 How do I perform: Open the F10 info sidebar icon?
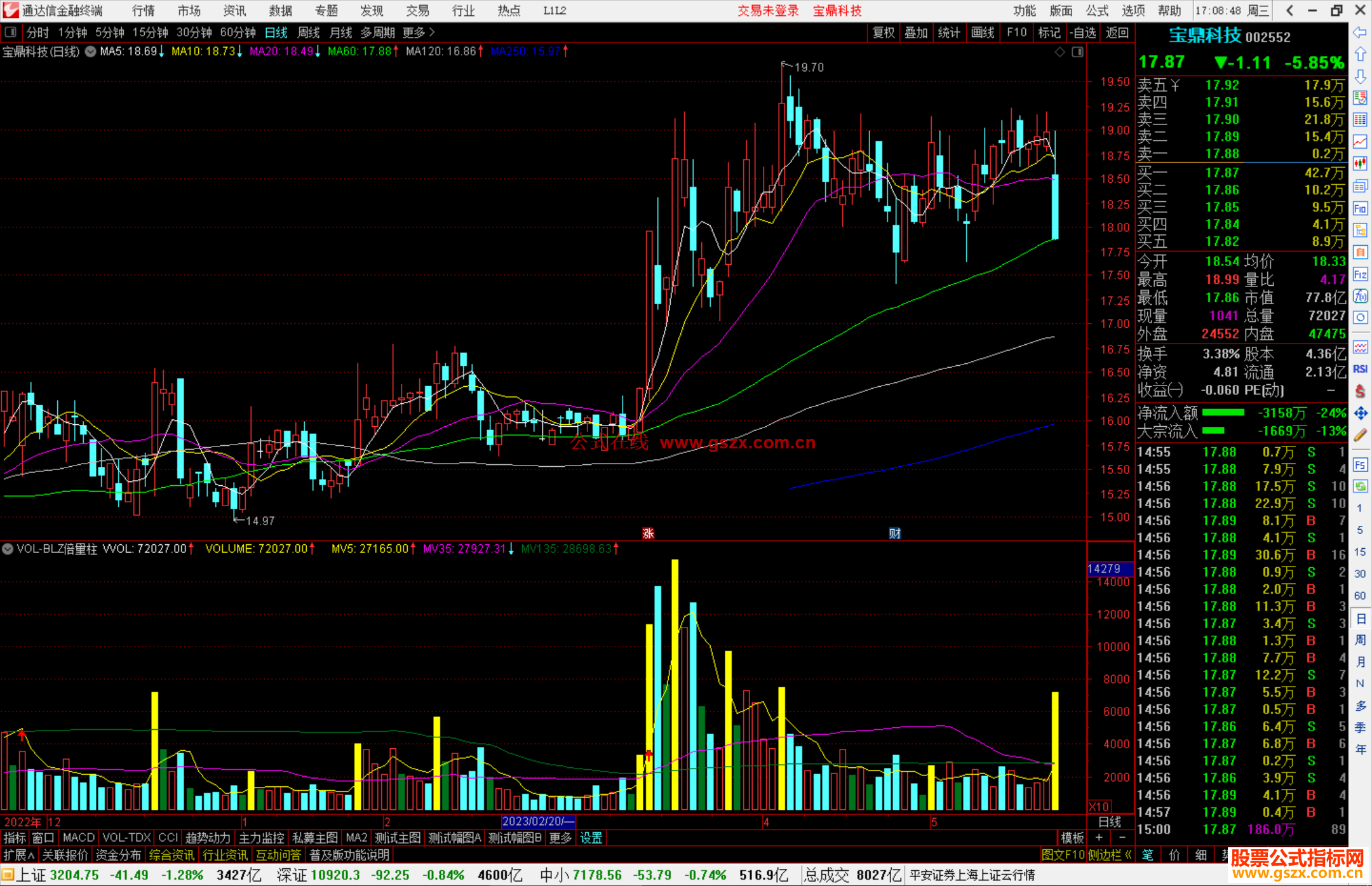tap(1360, 208)
